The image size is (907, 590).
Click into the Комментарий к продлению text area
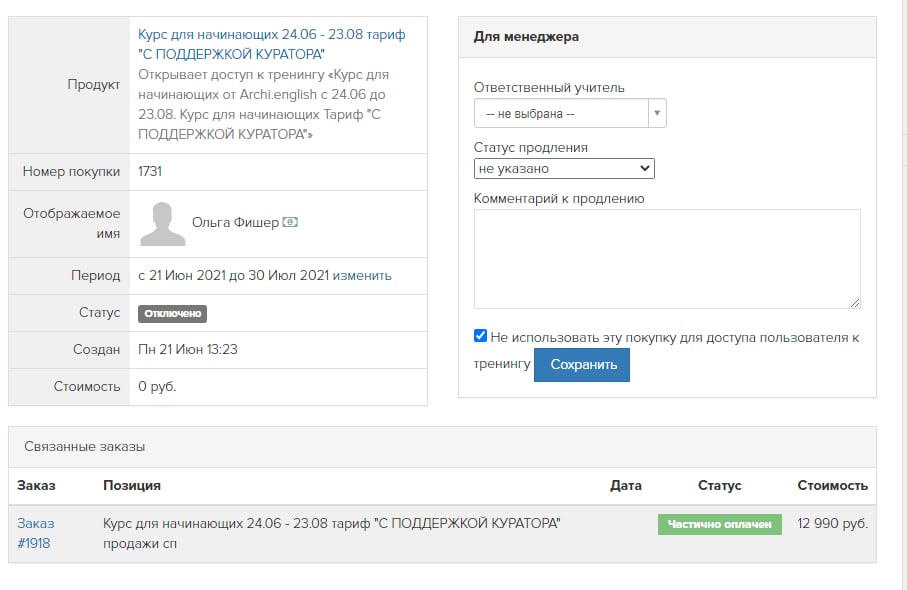click(667, 259)
